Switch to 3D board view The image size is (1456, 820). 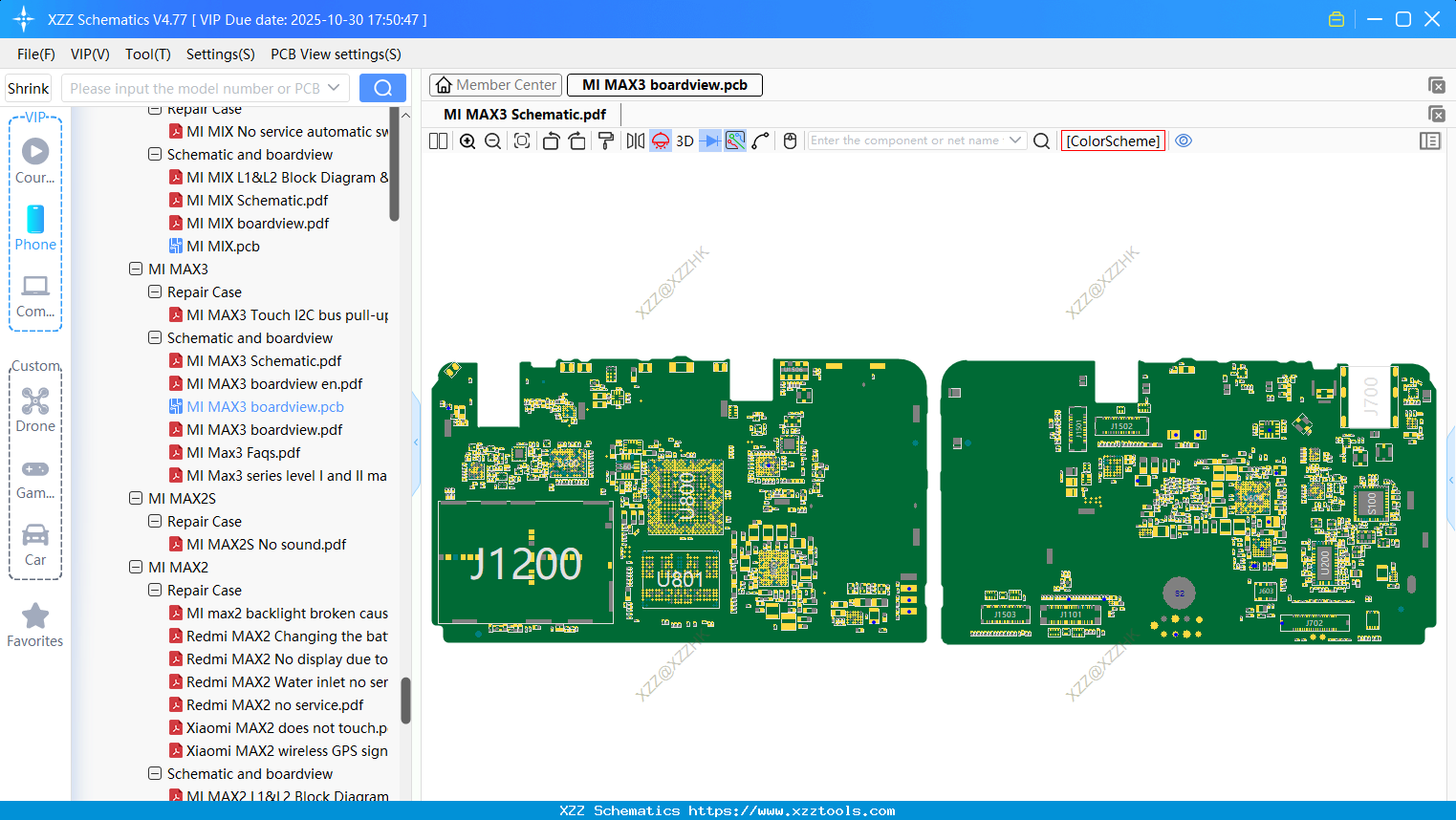pyautogui.click(x=685, y=140)
